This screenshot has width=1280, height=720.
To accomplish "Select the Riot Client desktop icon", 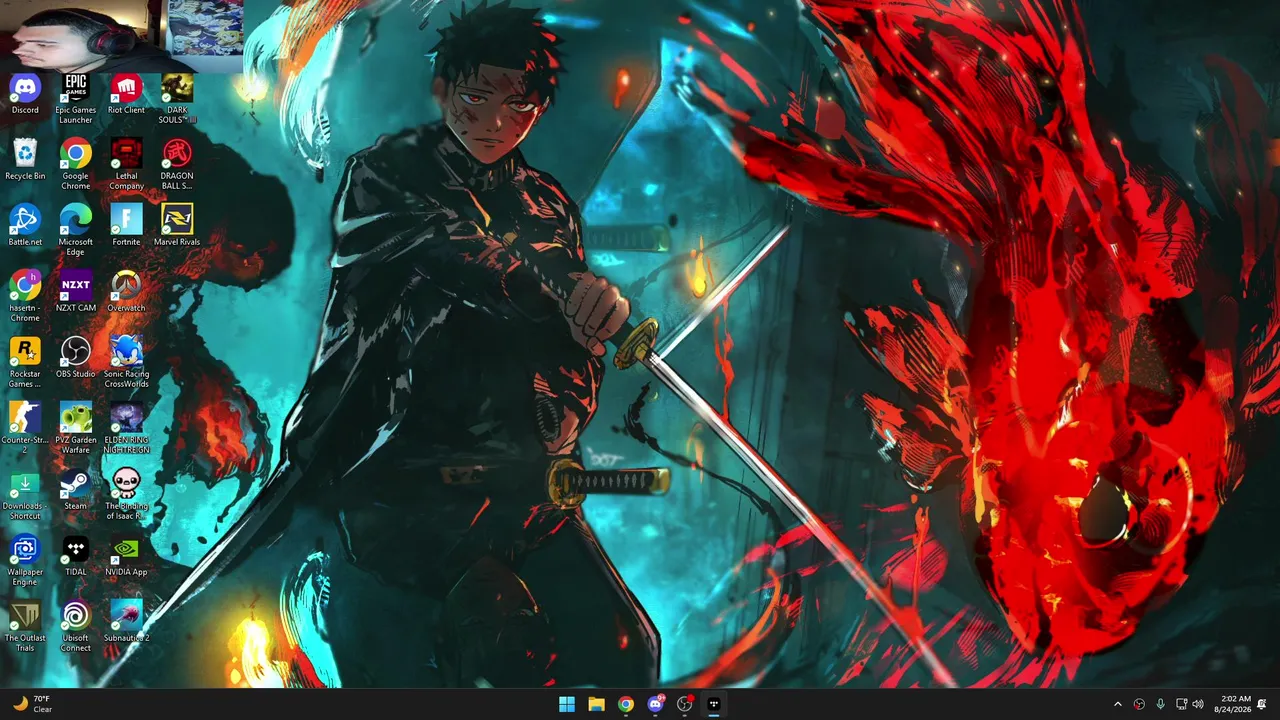I will [x=126, y=94].
